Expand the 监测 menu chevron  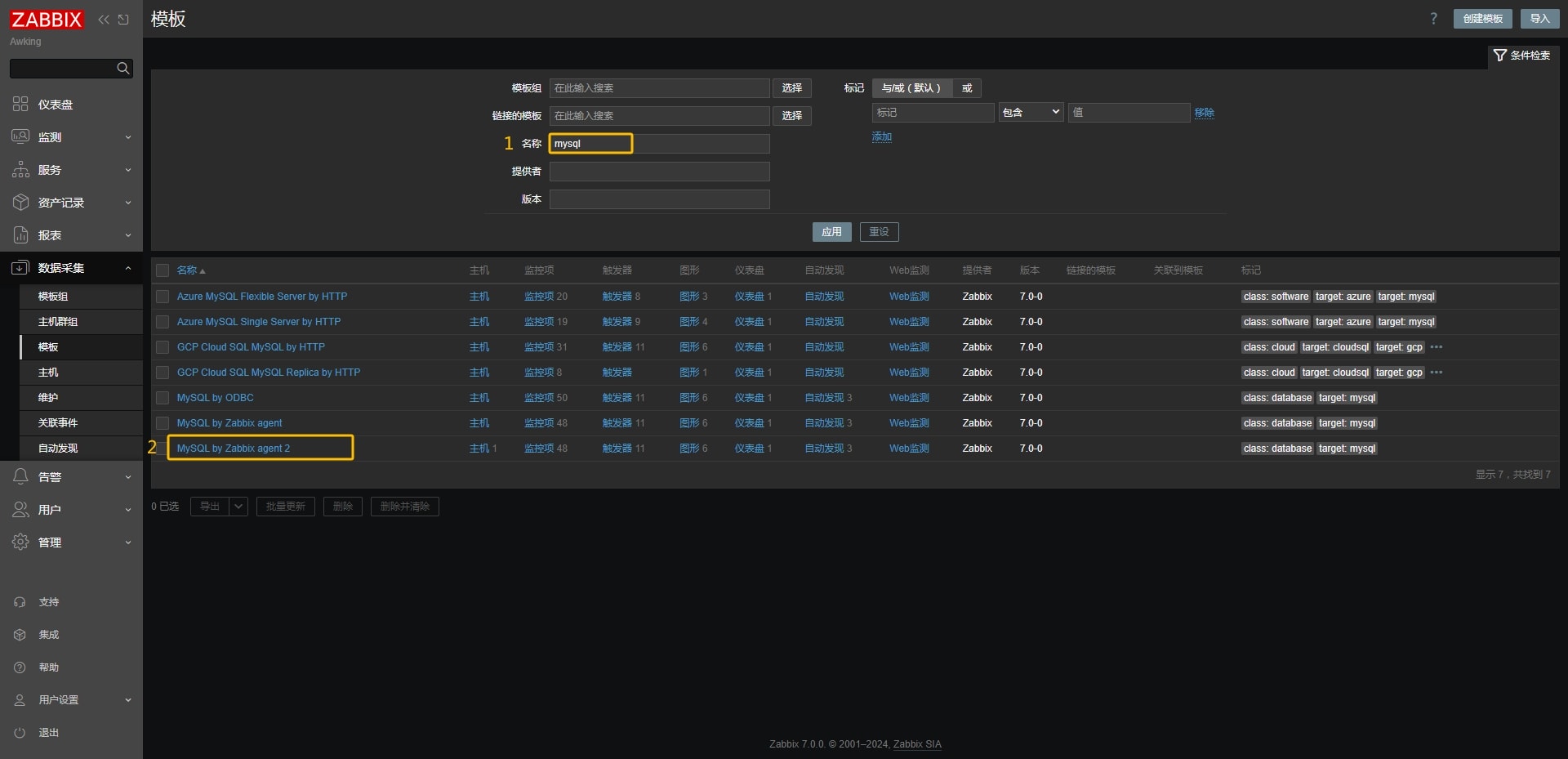click(128, 137)
